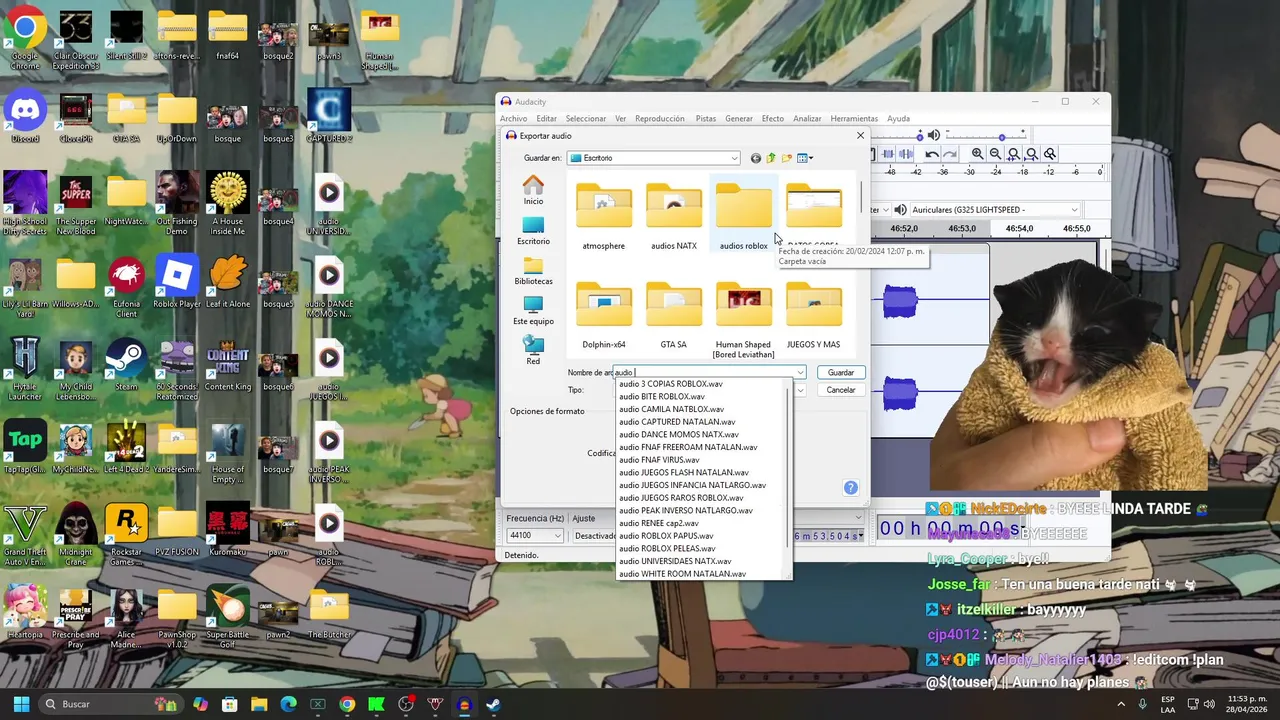Click the Guardar button
Screen dimensions: 1280x720
[841, 373]
